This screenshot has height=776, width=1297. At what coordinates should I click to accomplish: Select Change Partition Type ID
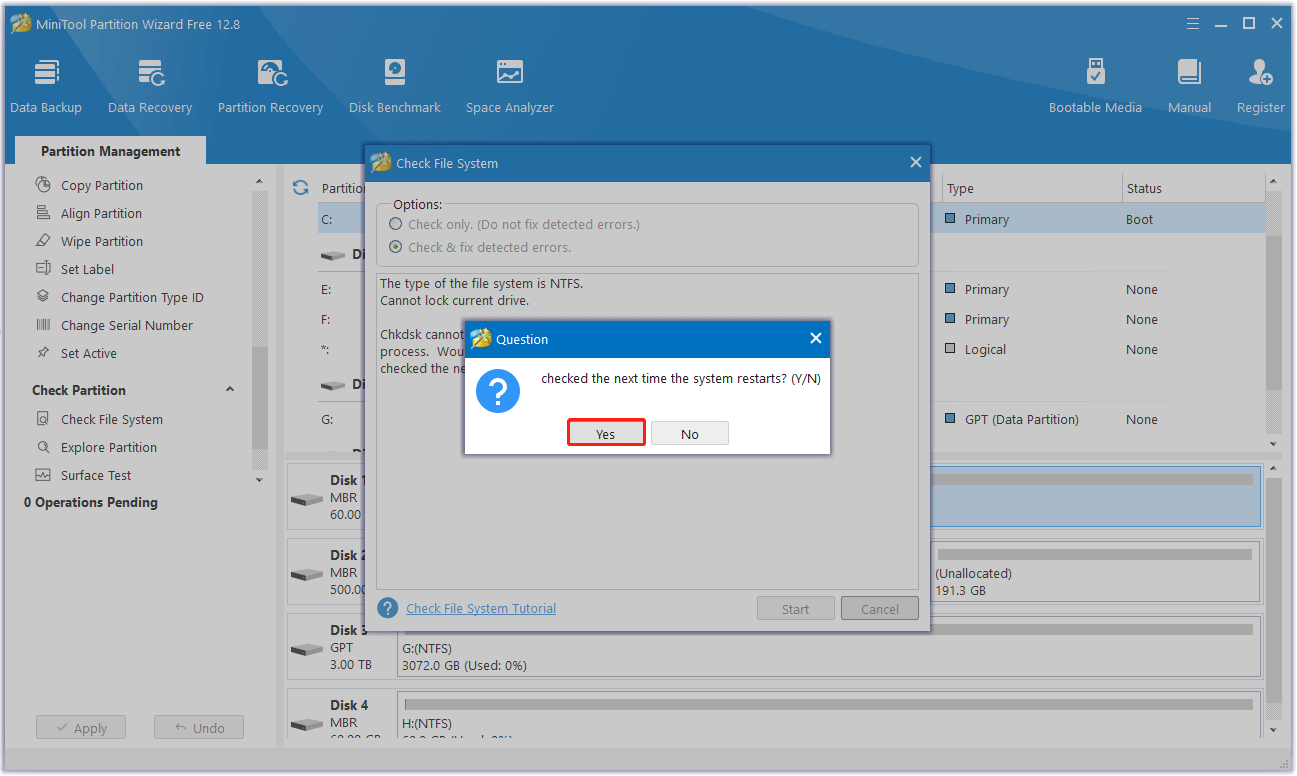point(131,297)
